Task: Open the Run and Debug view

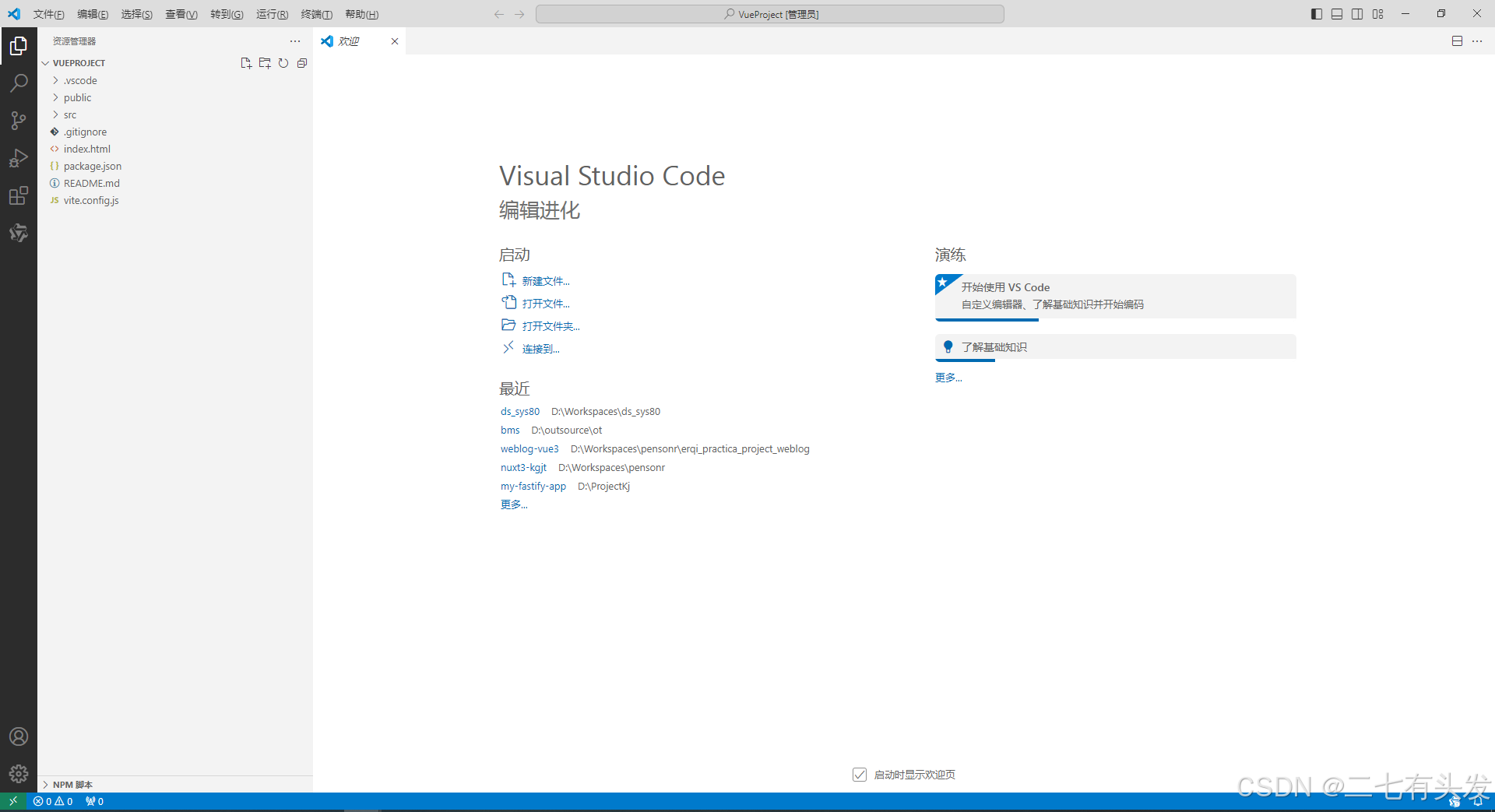Action: [19, 158]
